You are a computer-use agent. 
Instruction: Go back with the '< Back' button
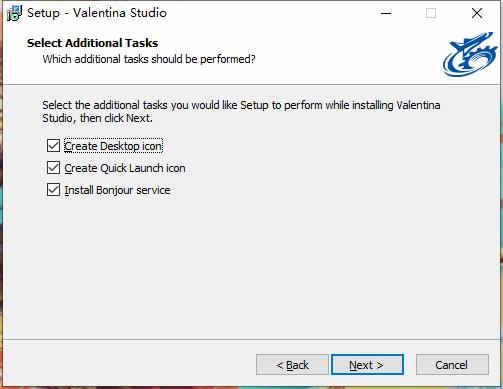[x=292, y=365]
